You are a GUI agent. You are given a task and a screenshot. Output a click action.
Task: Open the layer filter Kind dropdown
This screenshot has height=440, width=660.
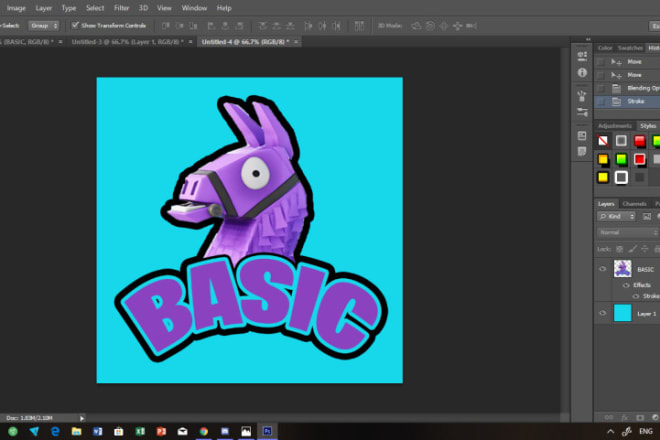coord(616,216)
